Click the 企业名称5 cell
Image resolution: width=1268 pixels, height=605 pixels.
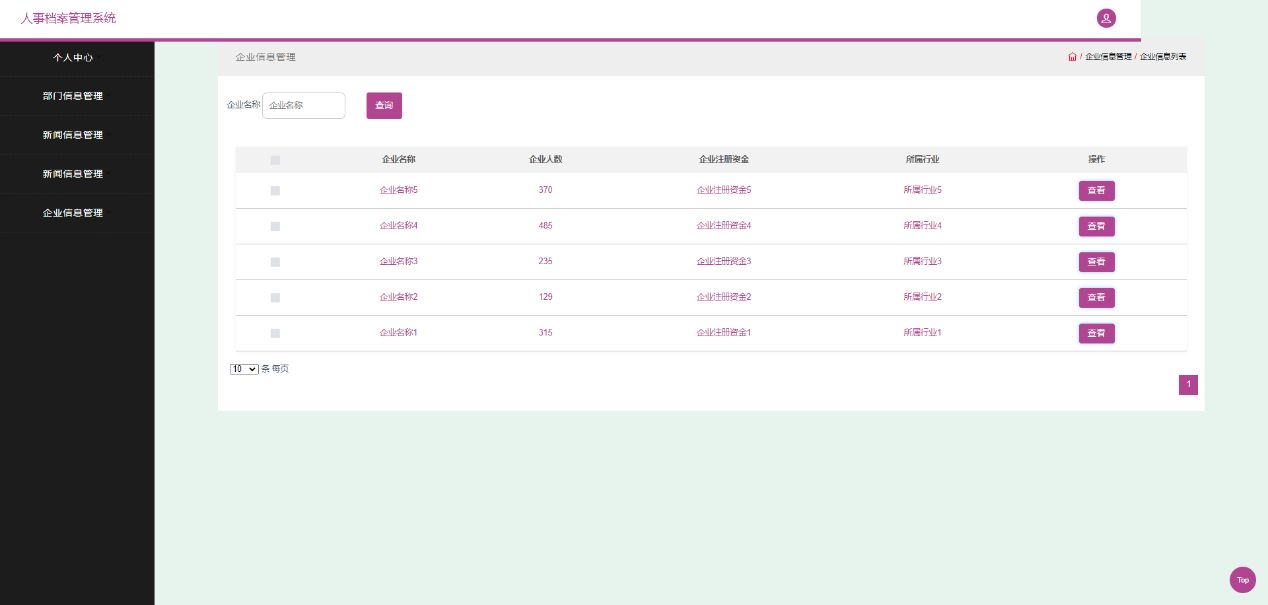(x=398, y=190)
